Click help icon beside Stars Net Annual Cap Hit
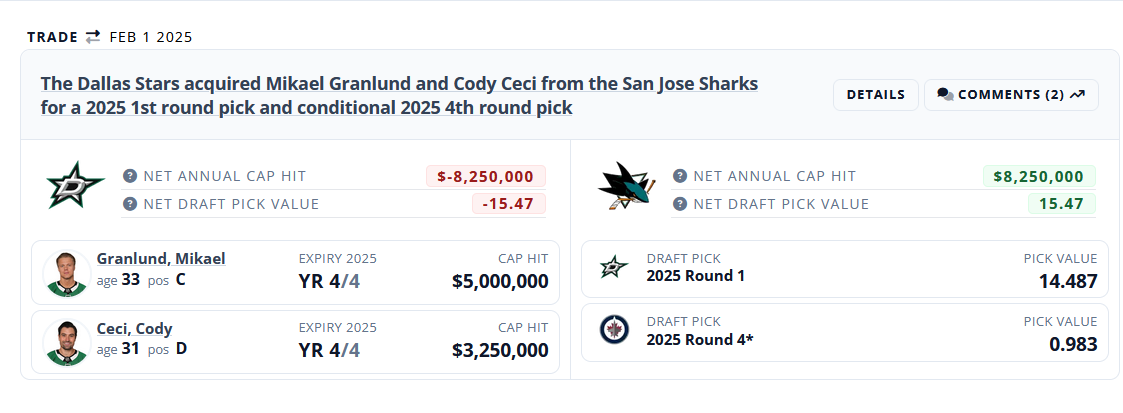This screenshot has width=1123, height=413. pos(129,176)
